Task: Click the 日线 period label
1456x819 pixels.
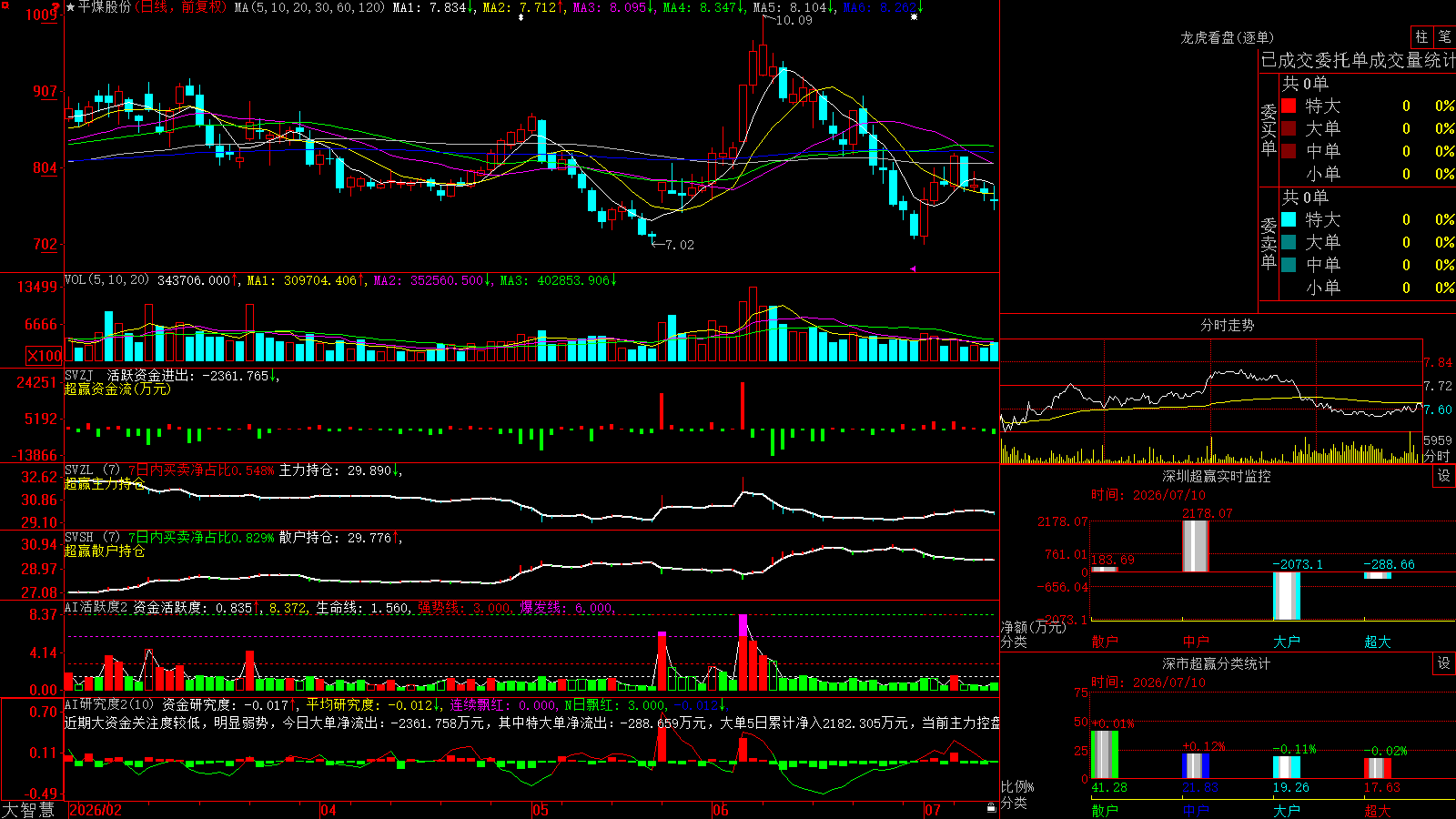Action: (154, 7)
